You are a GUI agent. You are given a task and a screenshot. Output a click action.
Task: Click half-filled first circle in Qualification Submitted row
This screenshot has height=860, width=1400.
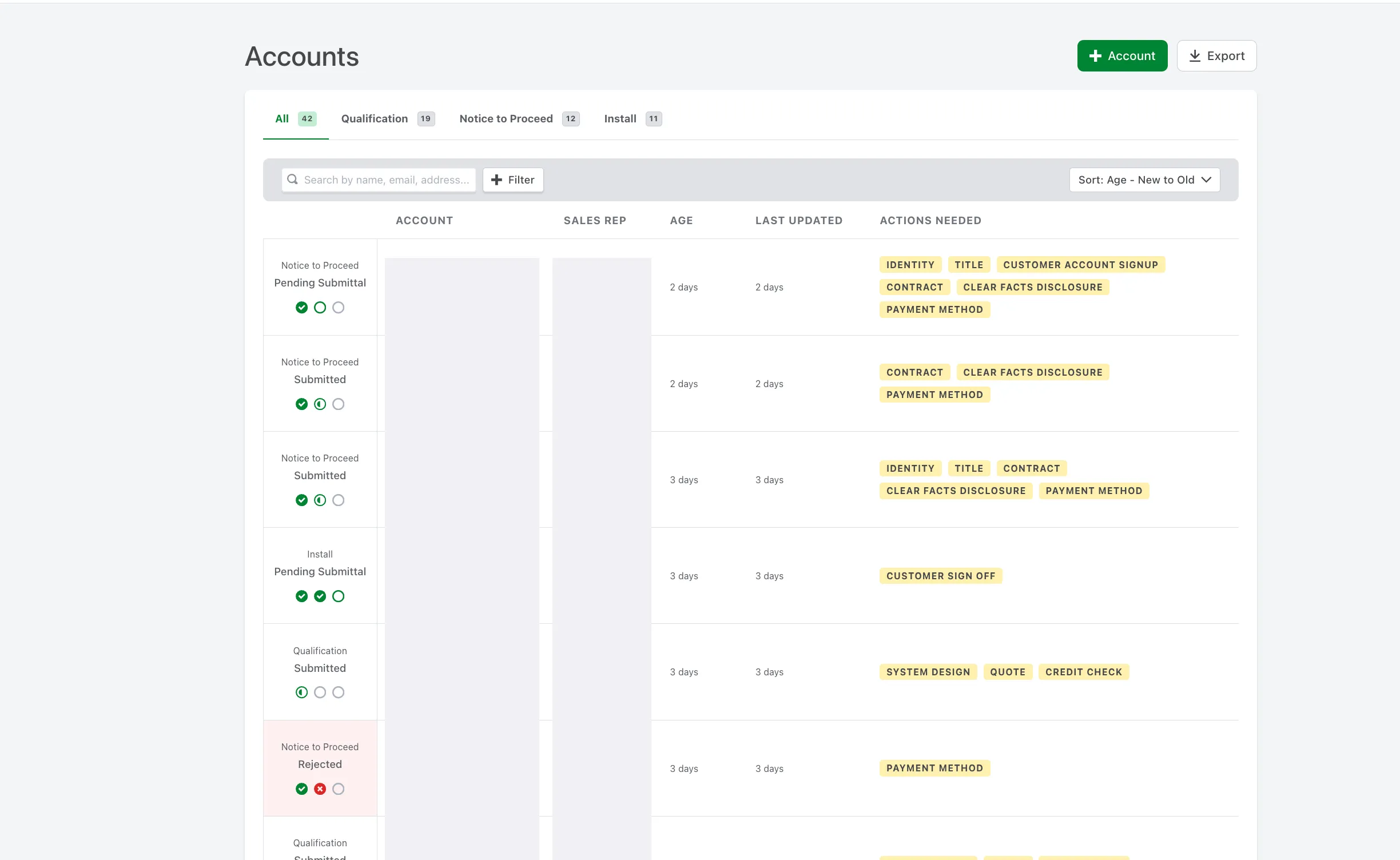coord(301,692)
